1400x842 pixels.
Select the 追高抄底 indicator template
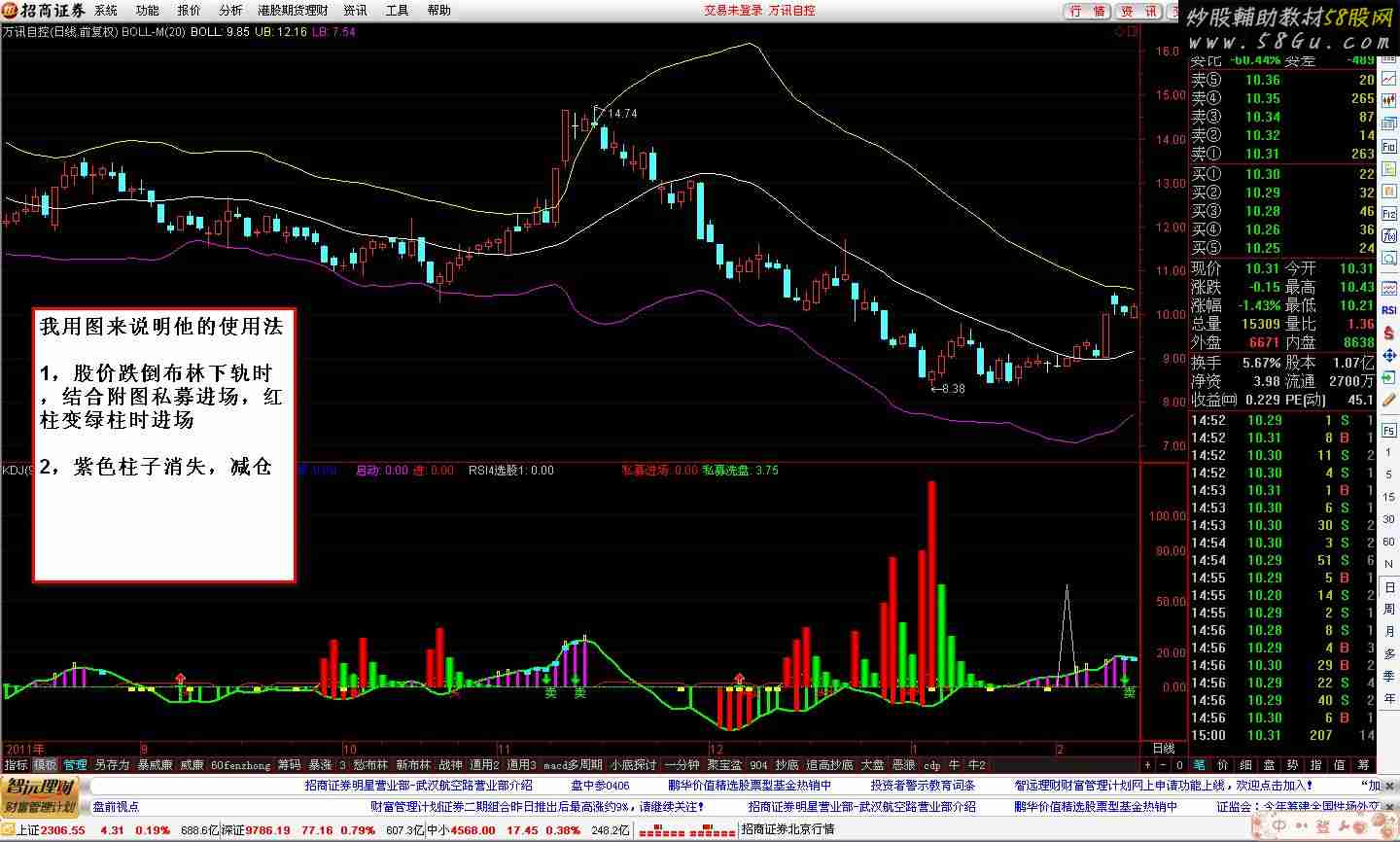828,765
